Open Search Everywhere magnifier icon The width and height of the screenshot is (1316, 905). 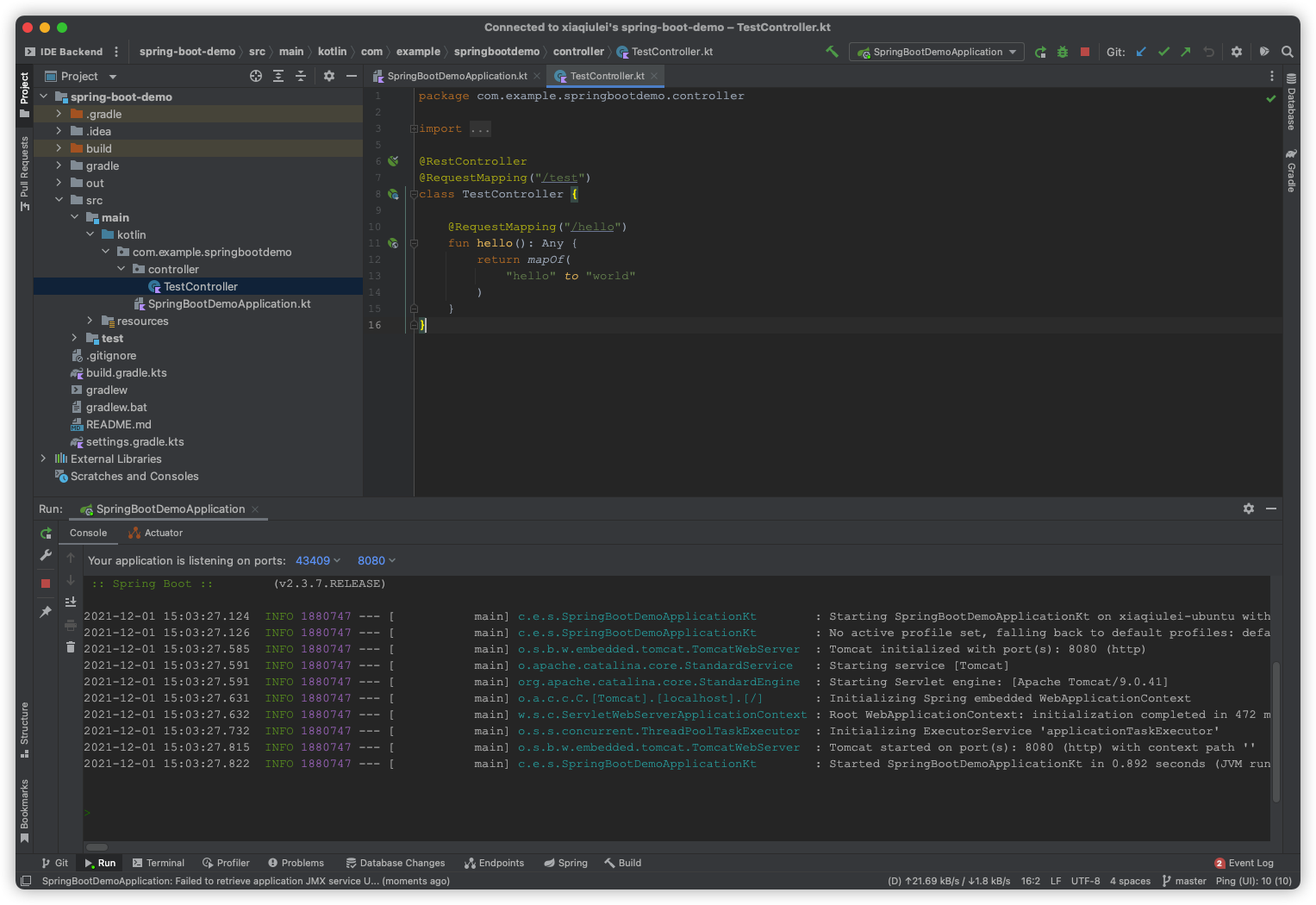tap(1288, 52)
